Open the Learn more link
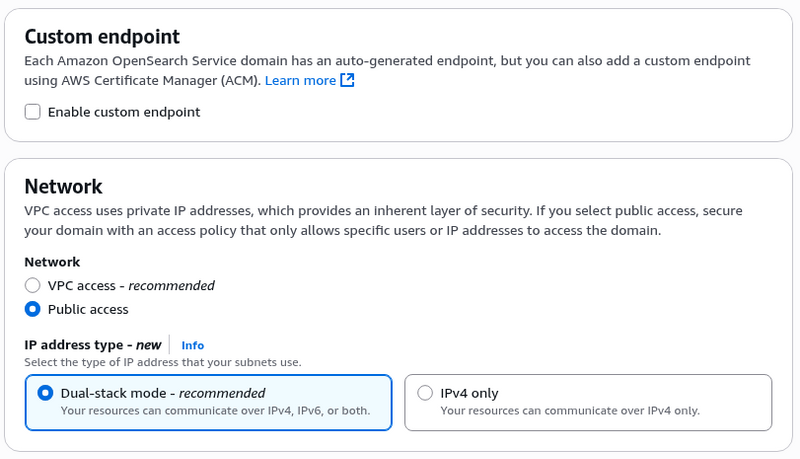The image size is (800, 459). (x=300, y=80)
